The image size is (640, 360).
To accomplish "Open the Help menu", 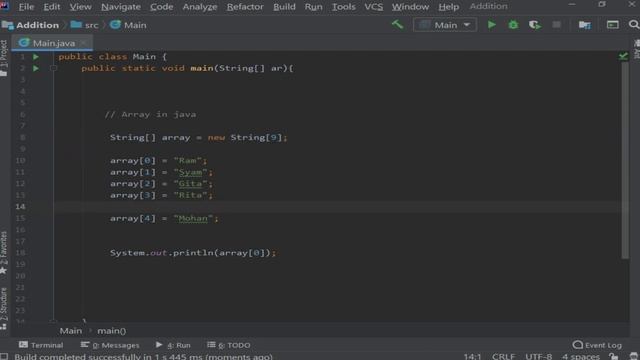I will click(x=449, y=7).
